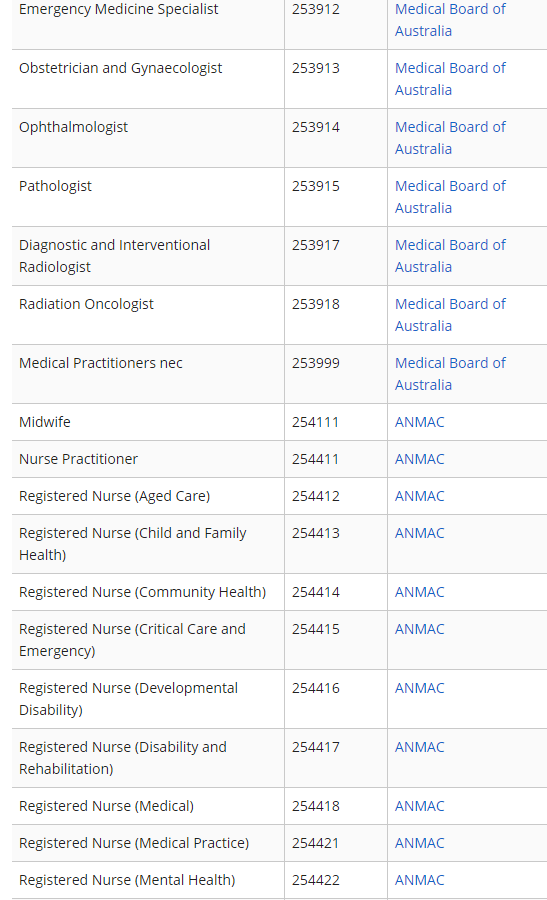Open ANMAC link for Registered Nurse (Medical)
Screen dimensions: 547x900
click(420, 806)
